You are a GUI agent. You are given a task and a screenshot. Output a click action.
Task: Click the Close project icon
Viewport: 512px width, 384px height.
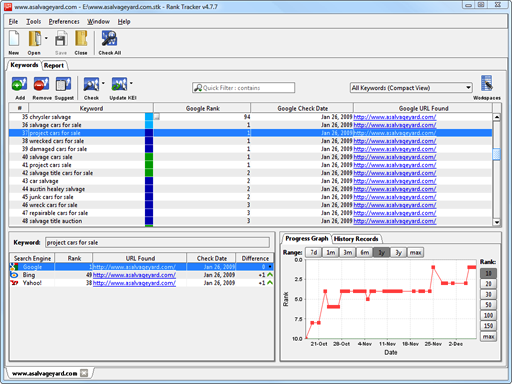81,39
